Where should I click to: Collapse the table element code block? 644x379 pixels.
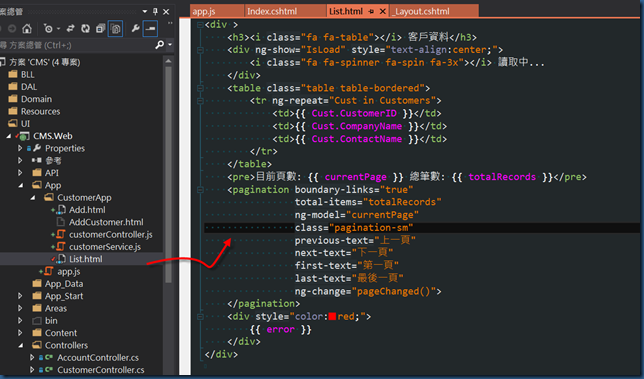(200, 88)
